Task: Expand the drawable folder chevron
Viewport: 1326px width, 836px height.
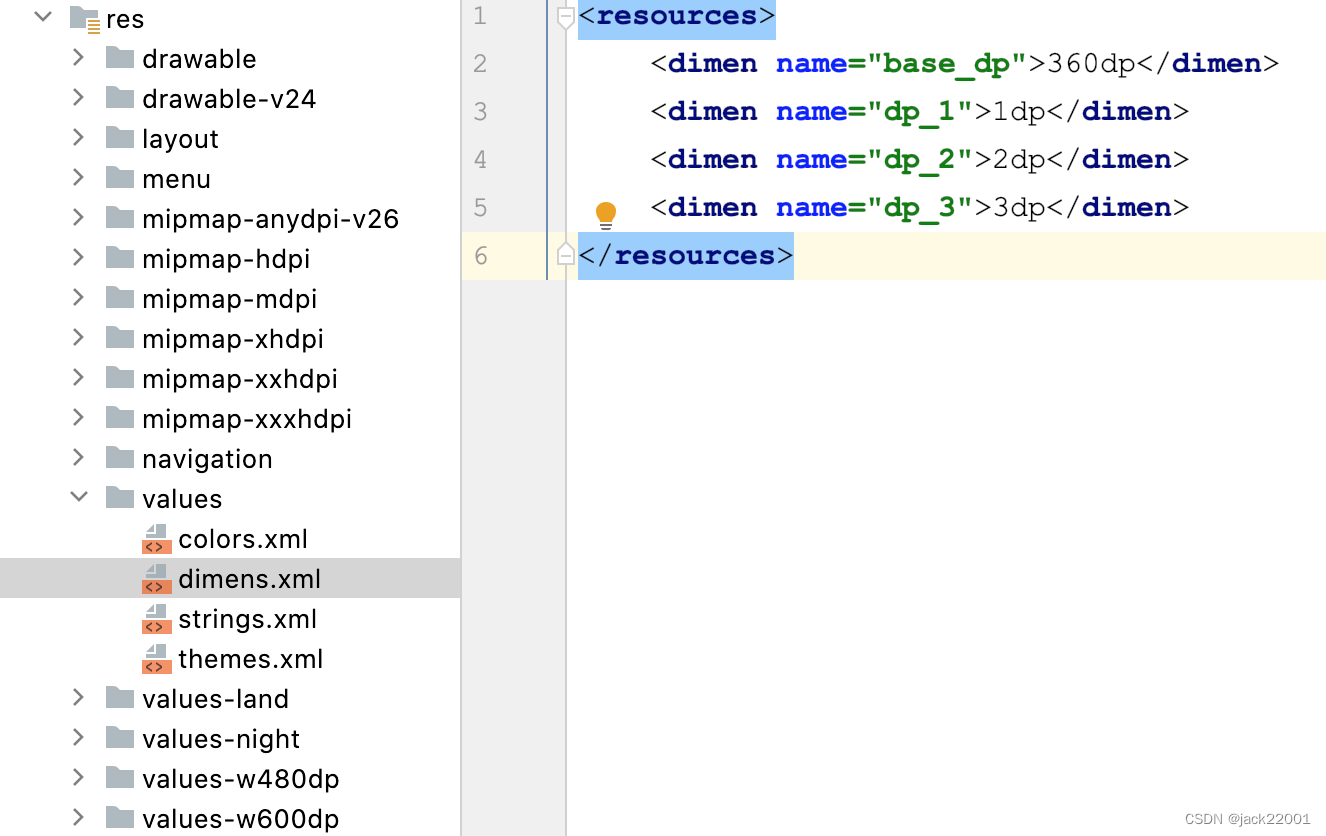Action: 78,58
